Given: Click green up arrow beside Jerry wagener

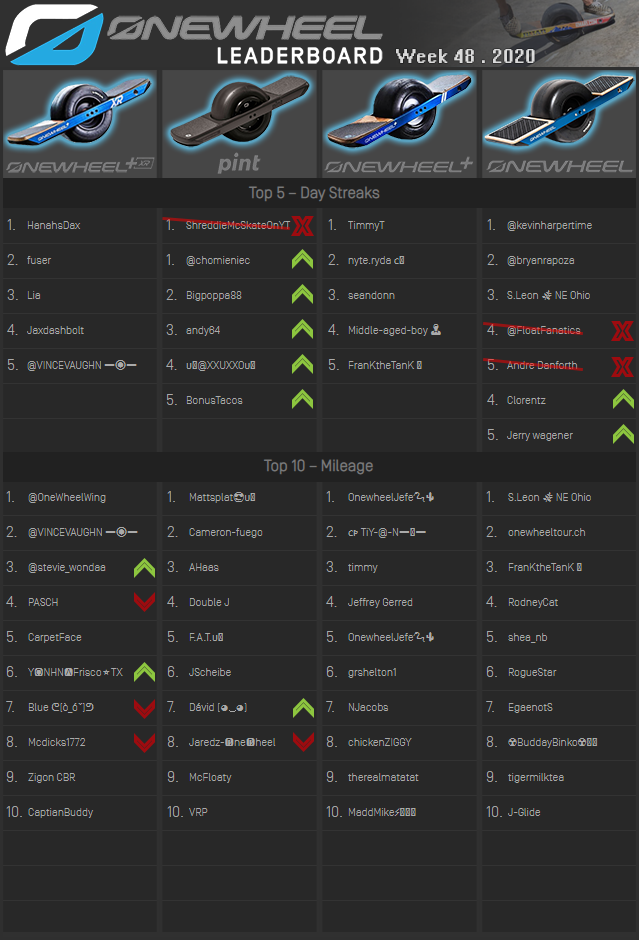Looking at the screenshot, I should point(622,436).
